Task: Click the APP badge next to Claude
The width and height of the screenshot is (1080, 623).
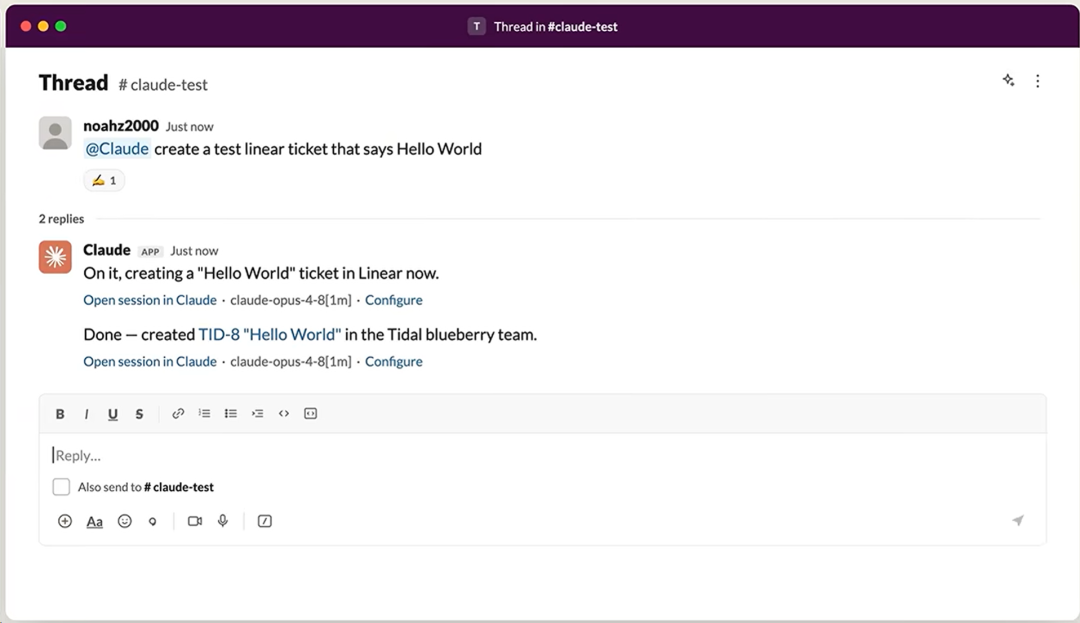Action: 150,252
